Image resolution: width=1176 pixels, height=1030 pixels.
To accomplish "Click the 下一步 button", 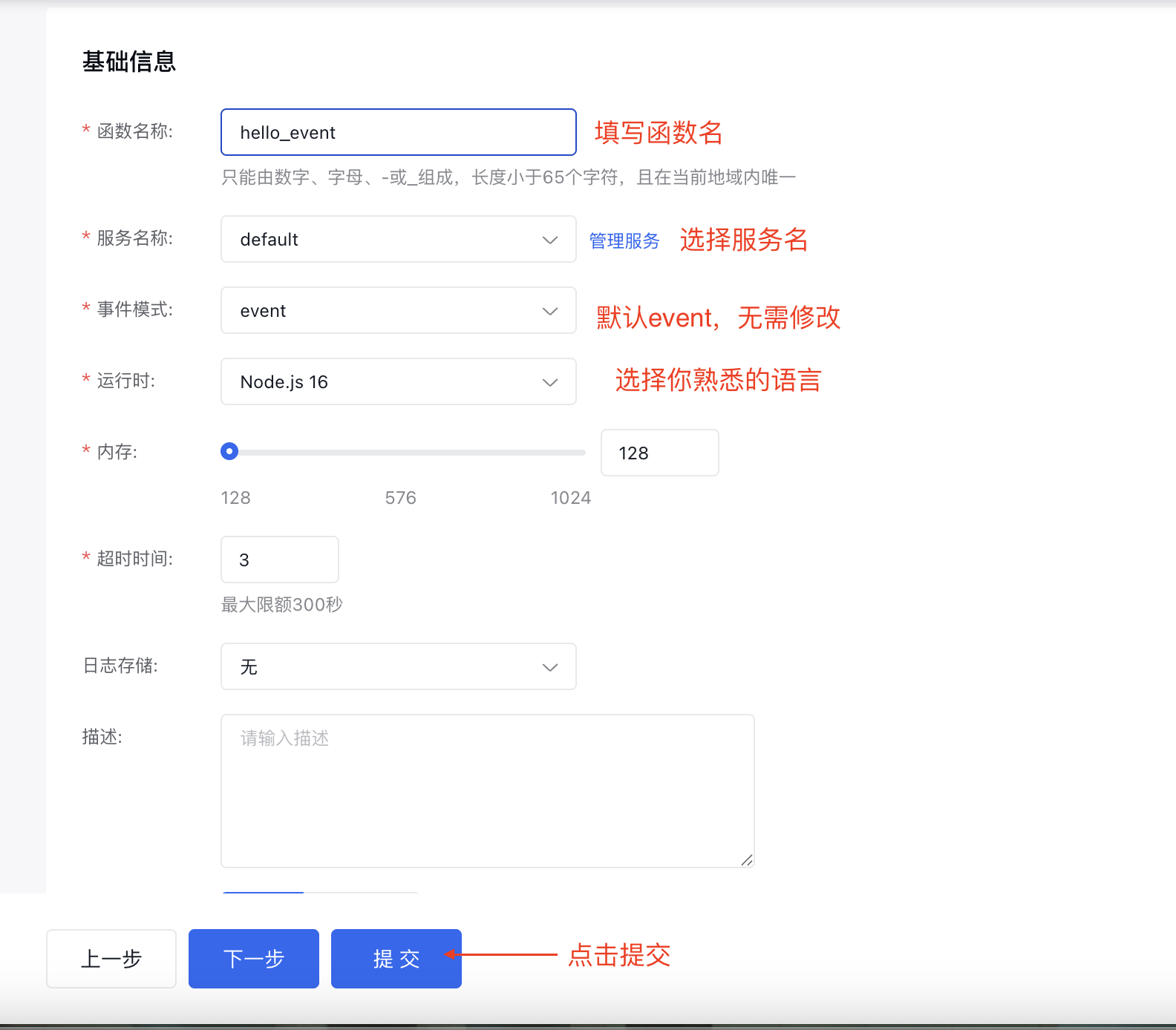I will coord(254,959).
